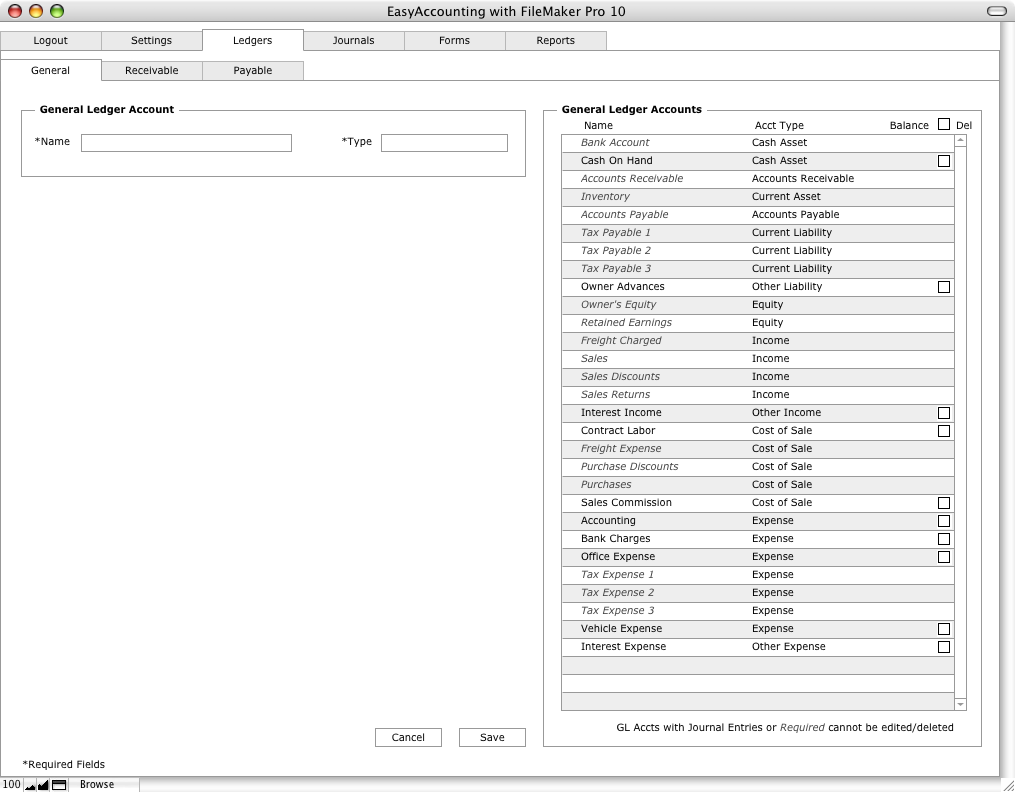1015x792 pixels.
Task: Click the Freight Expense account name
Action: (x=621, y=448)
